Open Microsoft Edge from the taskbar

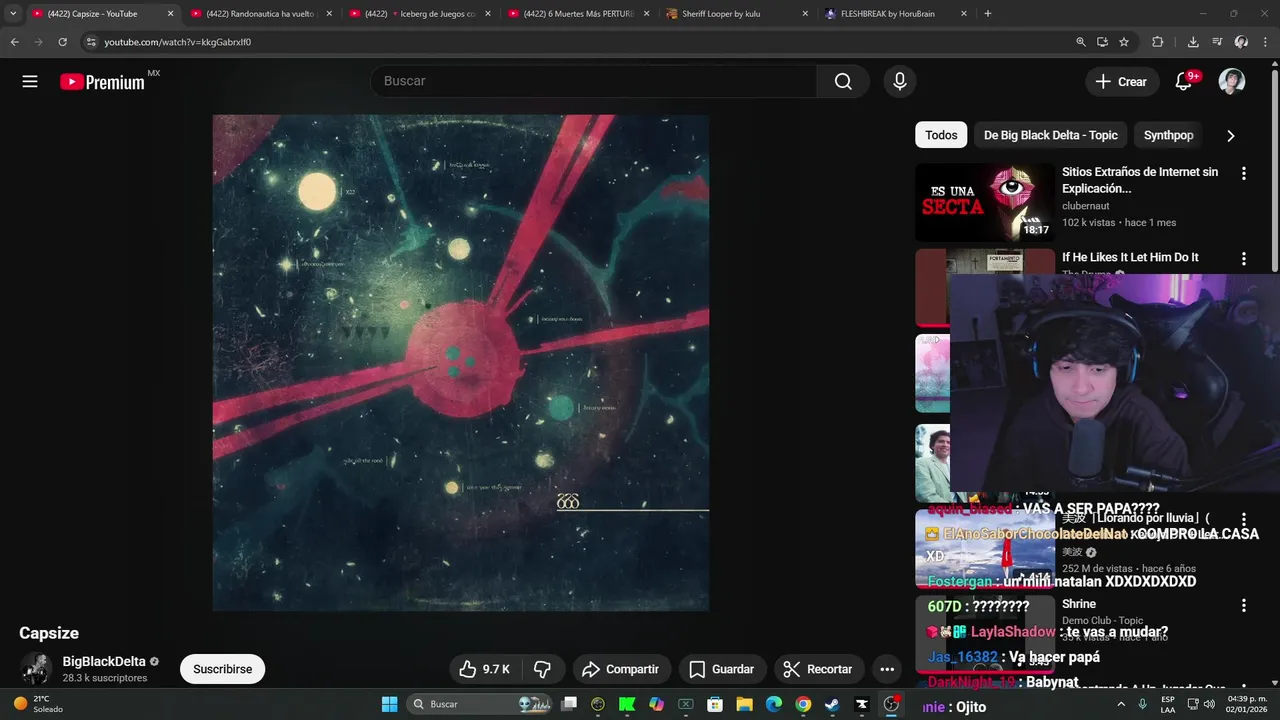(x=774, y=704)
